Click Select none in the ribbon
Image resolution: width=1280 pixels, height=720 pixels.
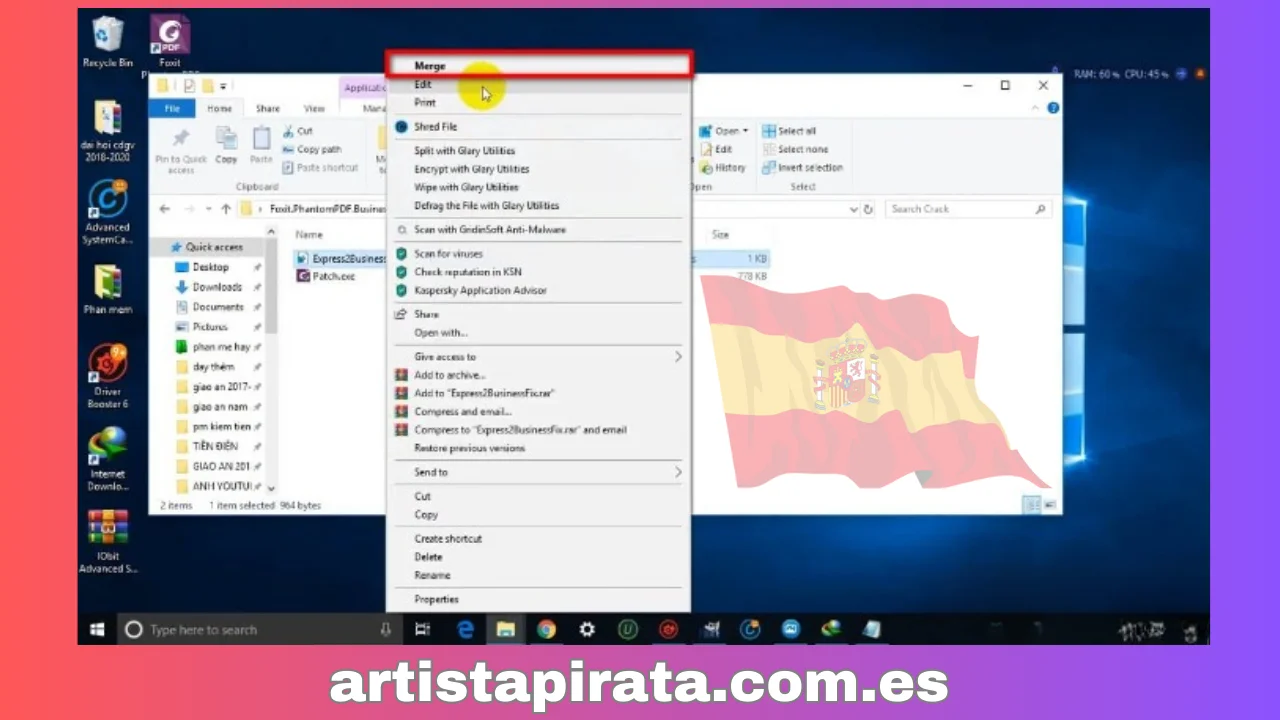click(794, 149)
